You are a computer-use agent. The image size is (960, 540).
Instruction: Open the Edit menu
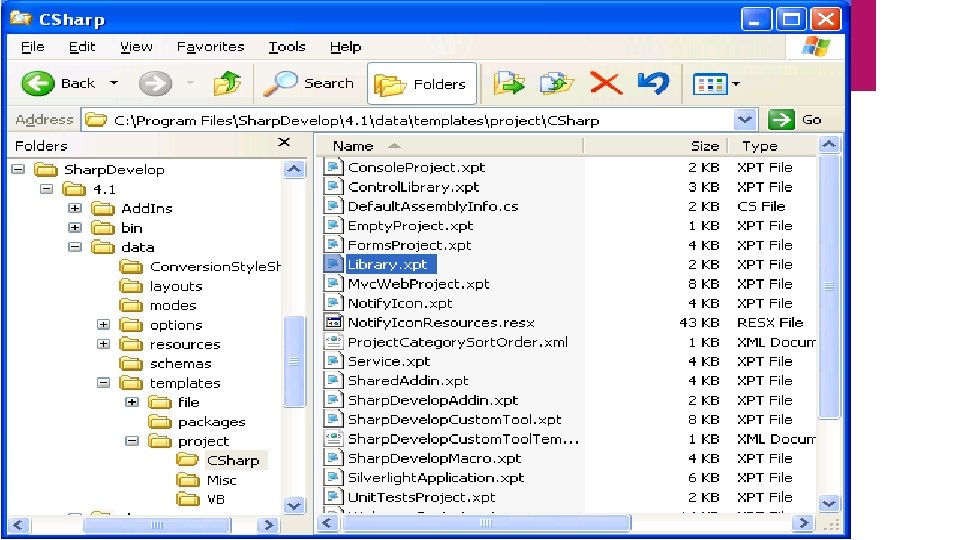[x=82, y=47]
